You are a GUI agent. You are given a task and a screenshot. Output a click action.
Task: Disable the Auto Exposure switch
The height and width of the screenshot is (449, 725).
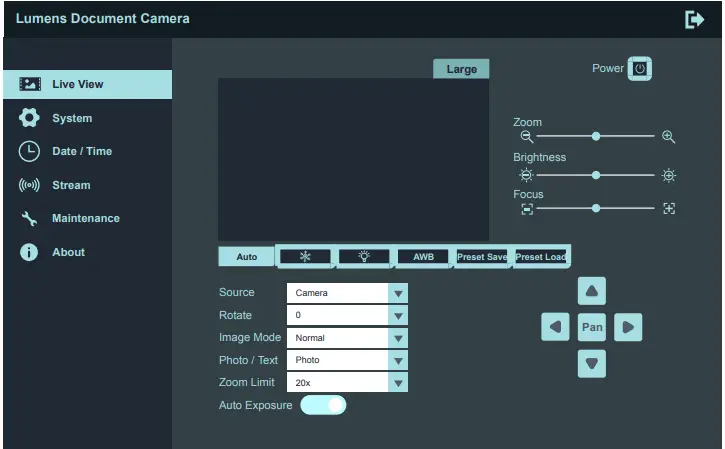point(323,405)
